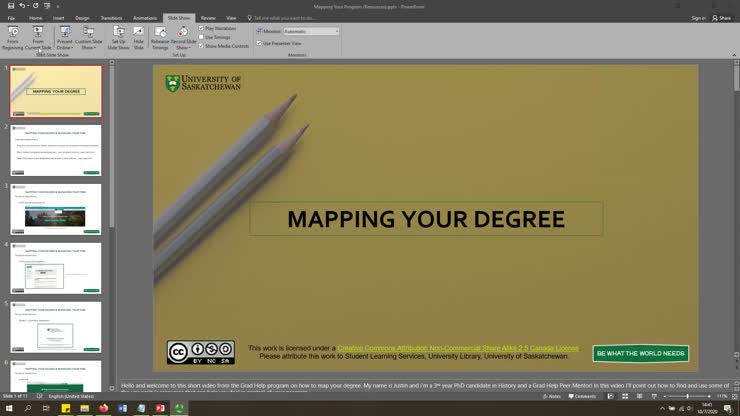Image resolution: width=740 pixels, height=416 pixels.
Task: Click Rehearse Timings icon
Action: click(160, 36)
